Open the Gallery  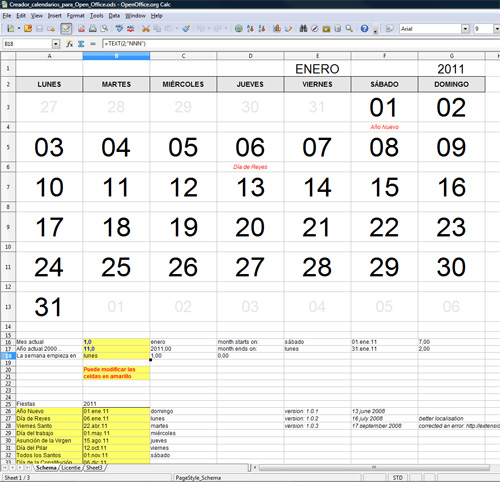(x=326, y=29)
